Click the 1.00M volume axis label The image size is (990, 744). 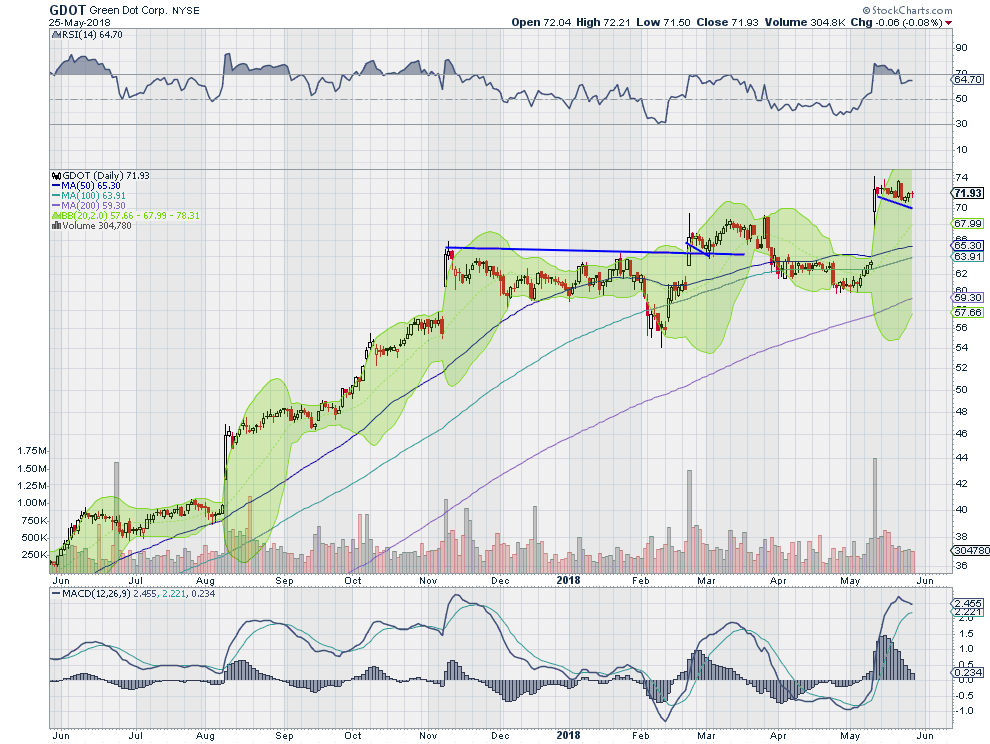pos(32,503)
